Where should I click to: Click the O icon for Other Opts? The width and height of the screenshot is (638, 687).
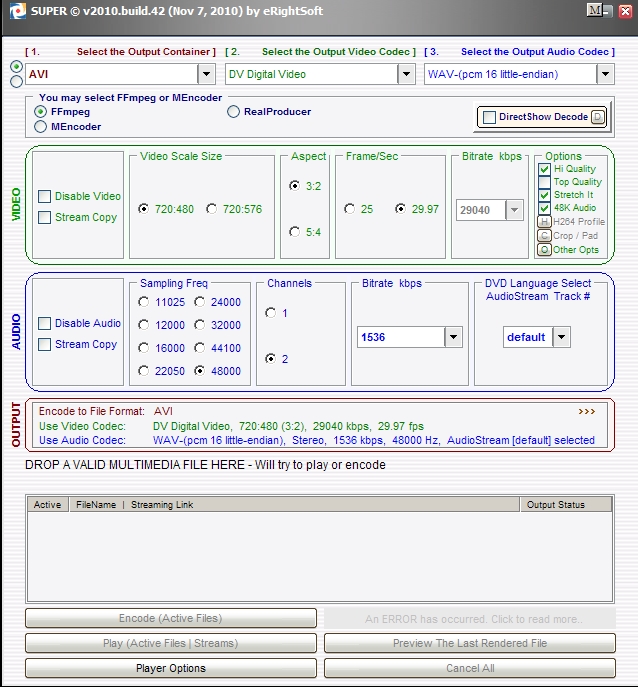(x=544, y=250)
